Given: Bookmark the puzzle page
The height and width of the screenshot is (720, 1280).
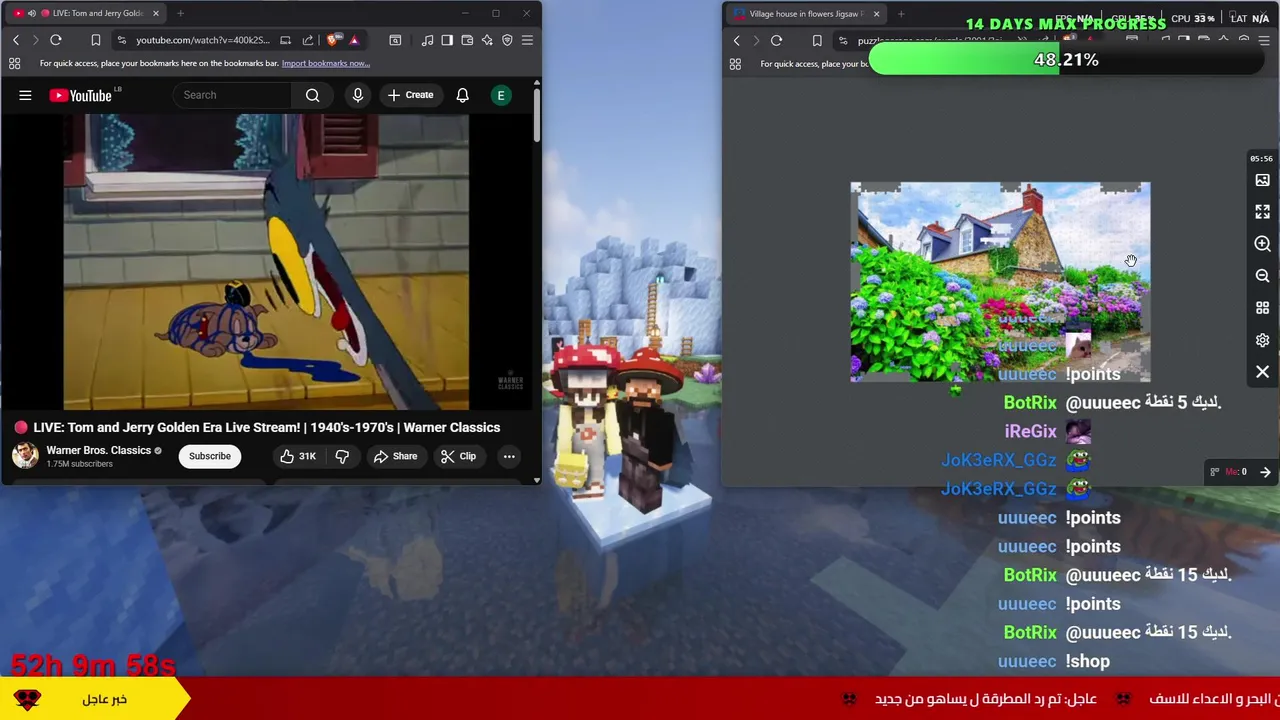Looking at the screenshot, I should coord(817,41).
